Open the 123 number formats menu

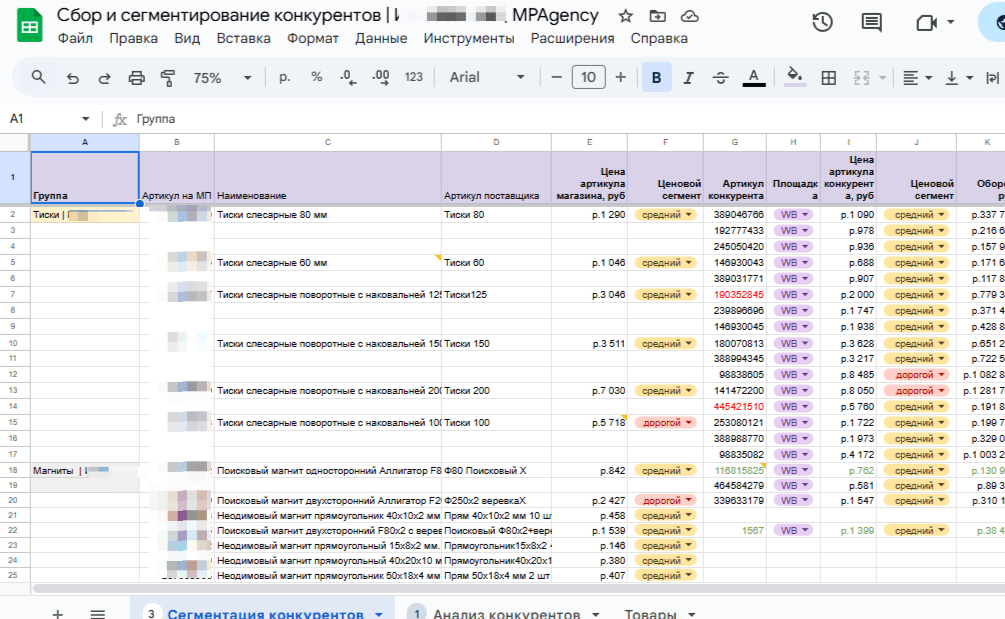(x=413, y=78)
